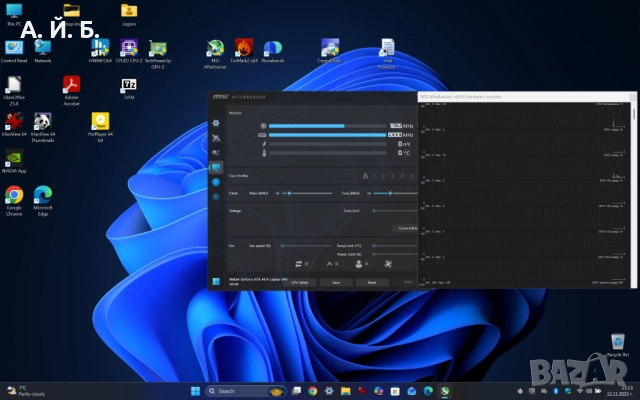
Task: Open CPUID CPU-Z desktop shortcut
Action: 129,51
